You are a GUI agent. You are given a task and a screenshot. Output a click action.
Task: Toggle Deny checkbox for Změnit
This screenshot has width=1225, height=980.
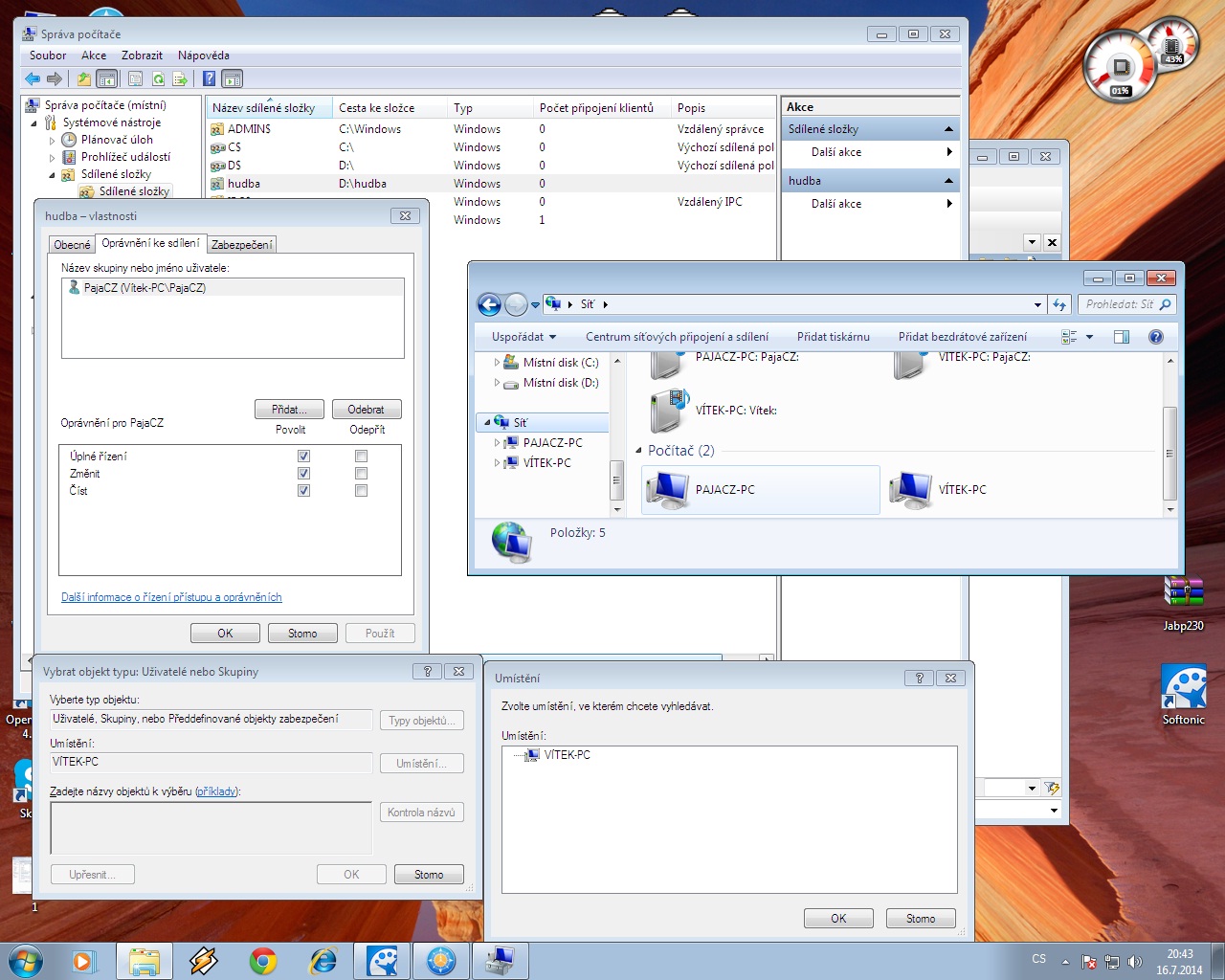361,474
